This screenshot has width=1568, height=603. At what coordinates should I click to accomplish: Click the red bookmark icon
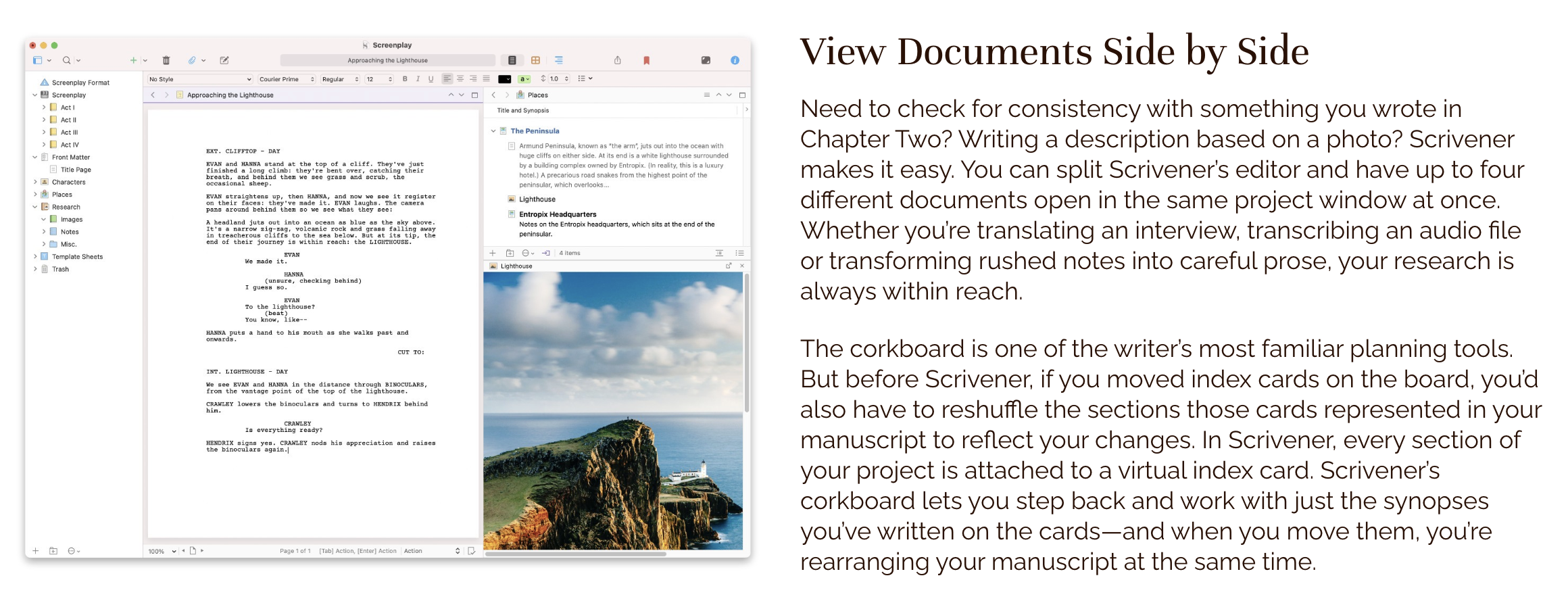(647, 60)
